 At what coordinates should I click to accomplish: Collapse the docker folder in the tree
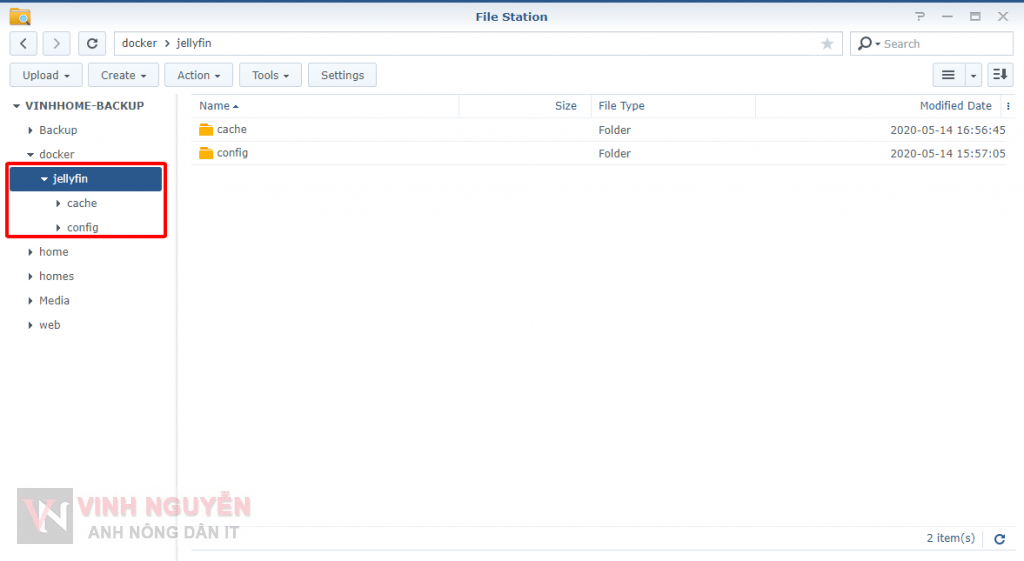coord(30,155)
